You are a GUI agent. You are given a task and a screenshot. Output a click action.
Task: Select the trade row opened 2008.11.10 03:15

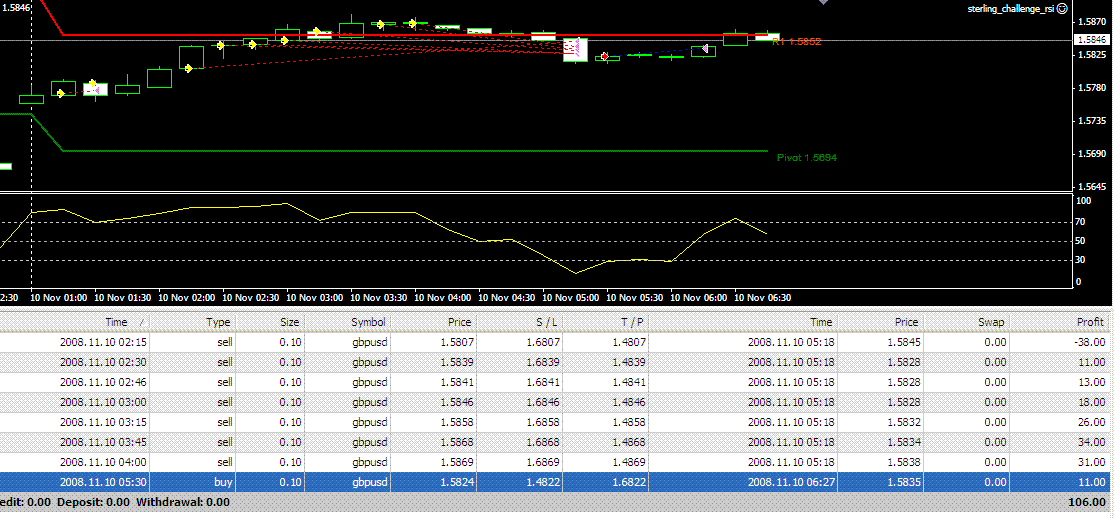pos(554,422)
